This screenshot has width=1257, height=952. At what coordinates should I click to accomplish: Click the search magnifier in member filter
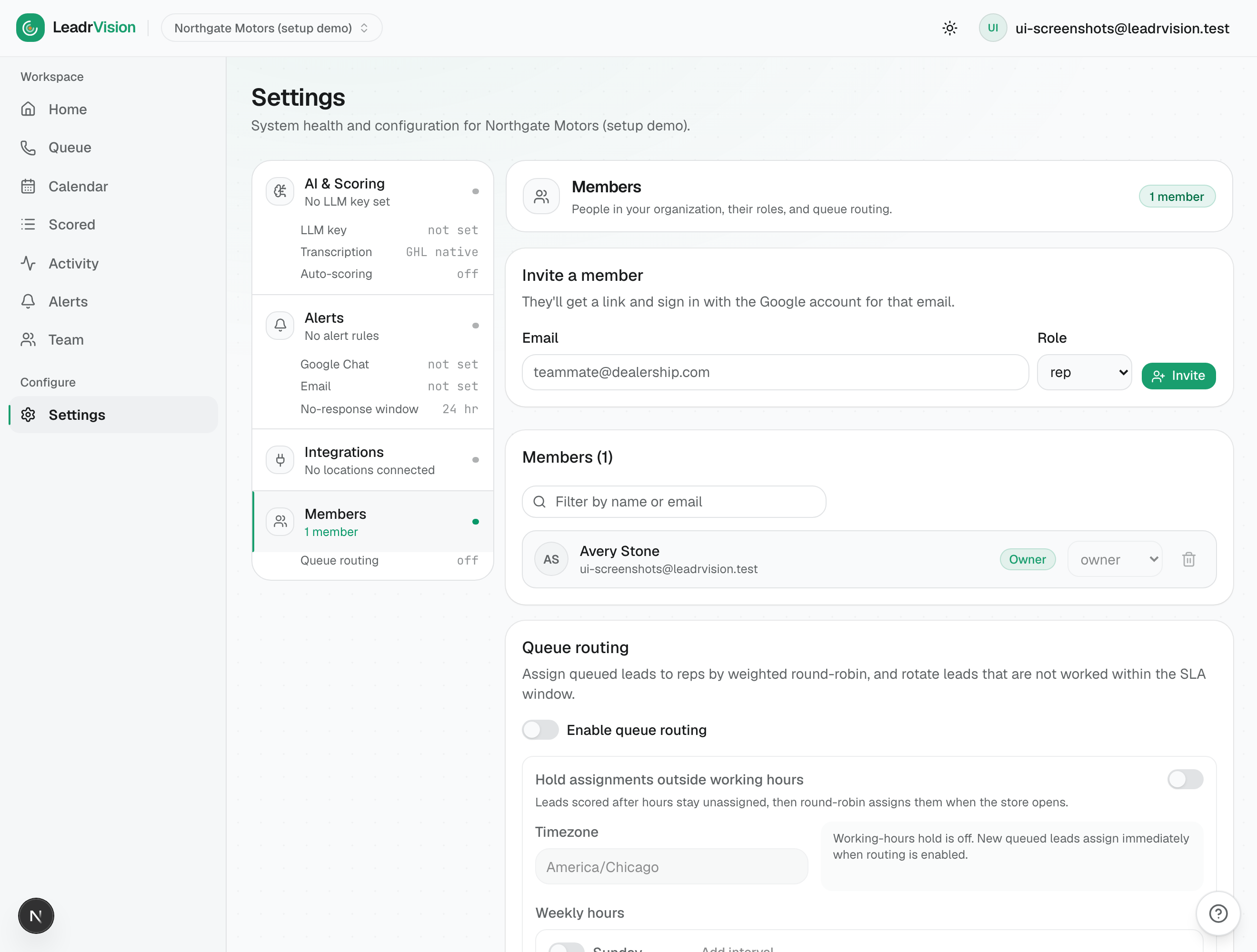coord(539,502)
